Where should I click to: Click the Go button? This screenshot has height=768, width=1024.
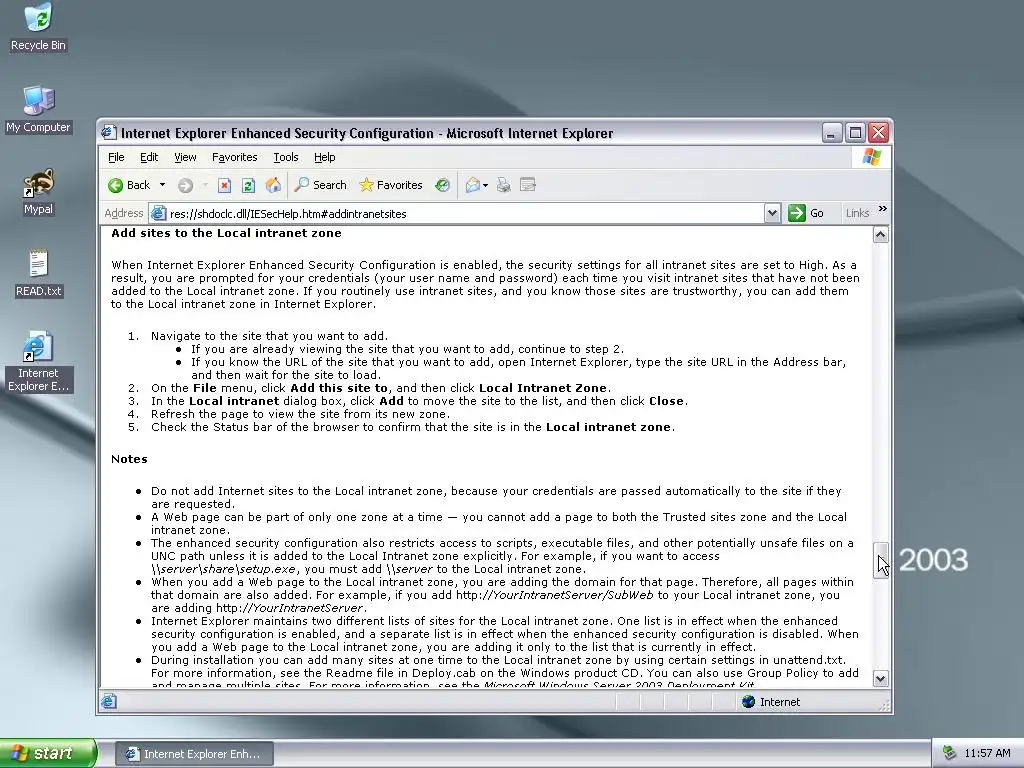[806, 214]
